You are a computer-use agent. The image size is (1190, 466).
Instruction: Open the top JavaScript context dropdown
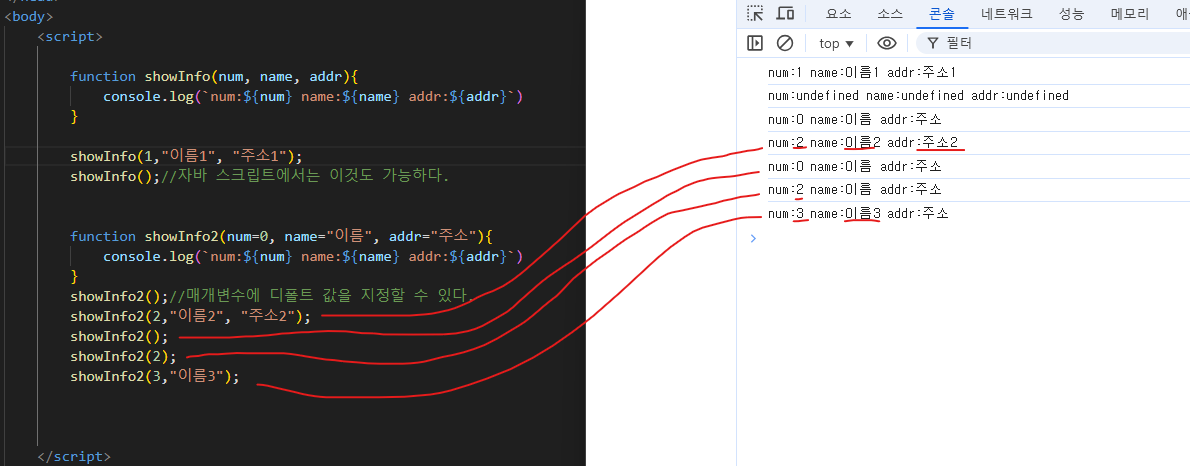tap(836, 43)
